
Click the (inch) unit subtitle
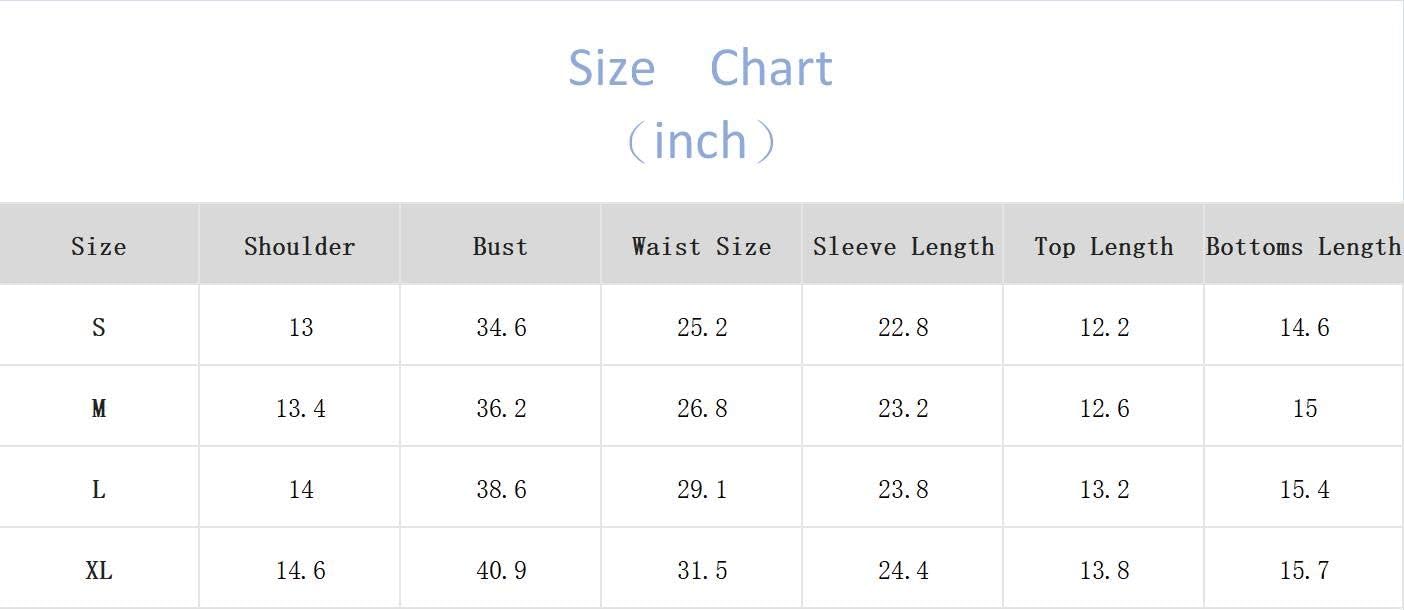[700, 141]
